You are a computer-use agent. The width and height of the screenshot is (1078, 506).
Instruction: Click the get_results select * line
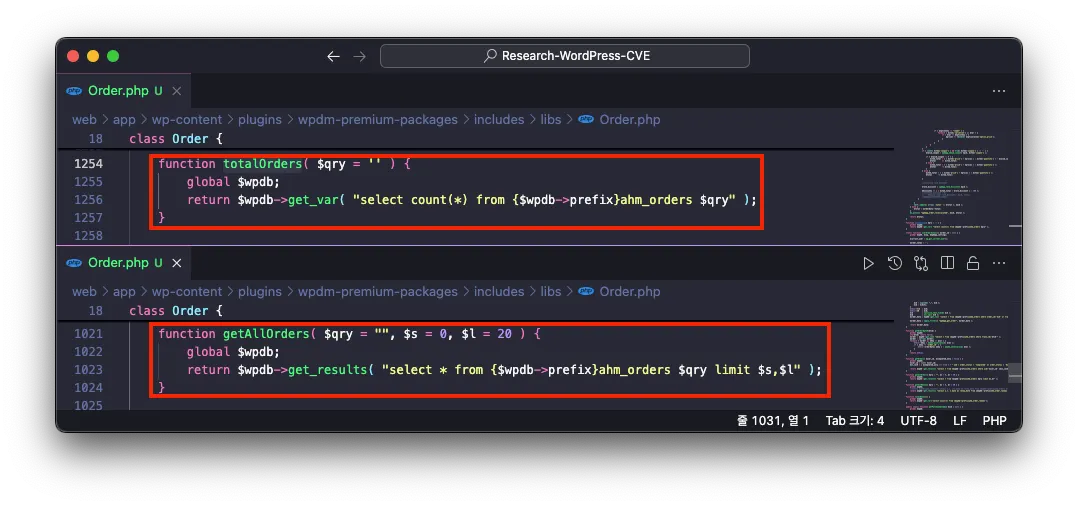click(504, 369)
